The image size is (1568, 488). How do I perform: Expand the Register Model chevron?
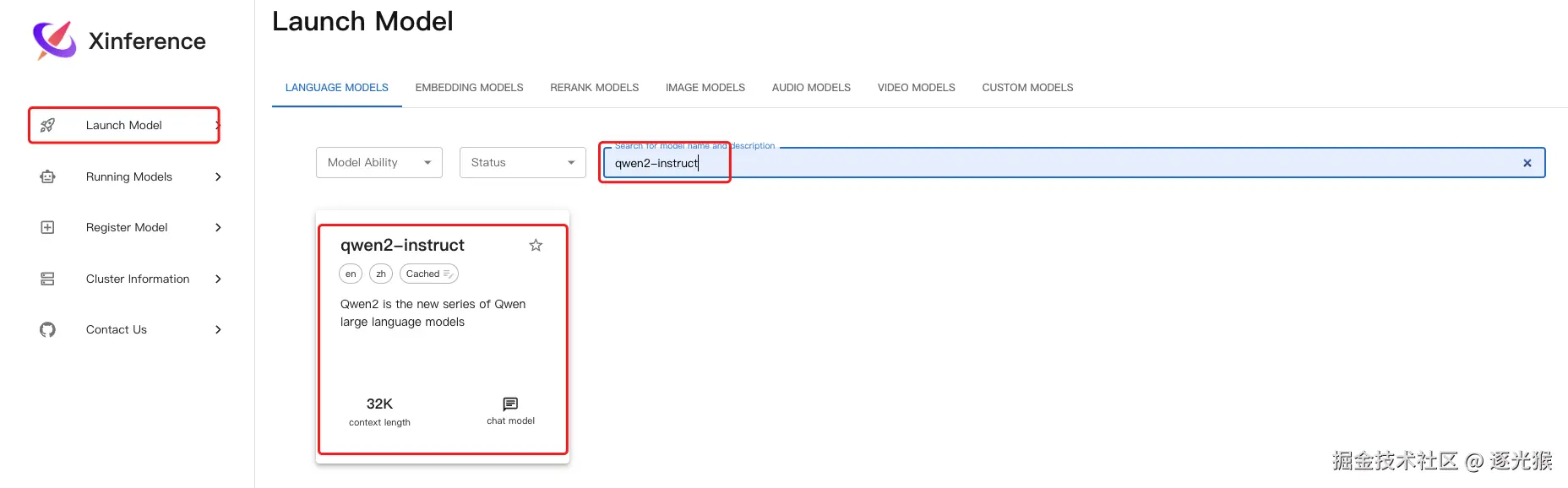click(218, 227)
